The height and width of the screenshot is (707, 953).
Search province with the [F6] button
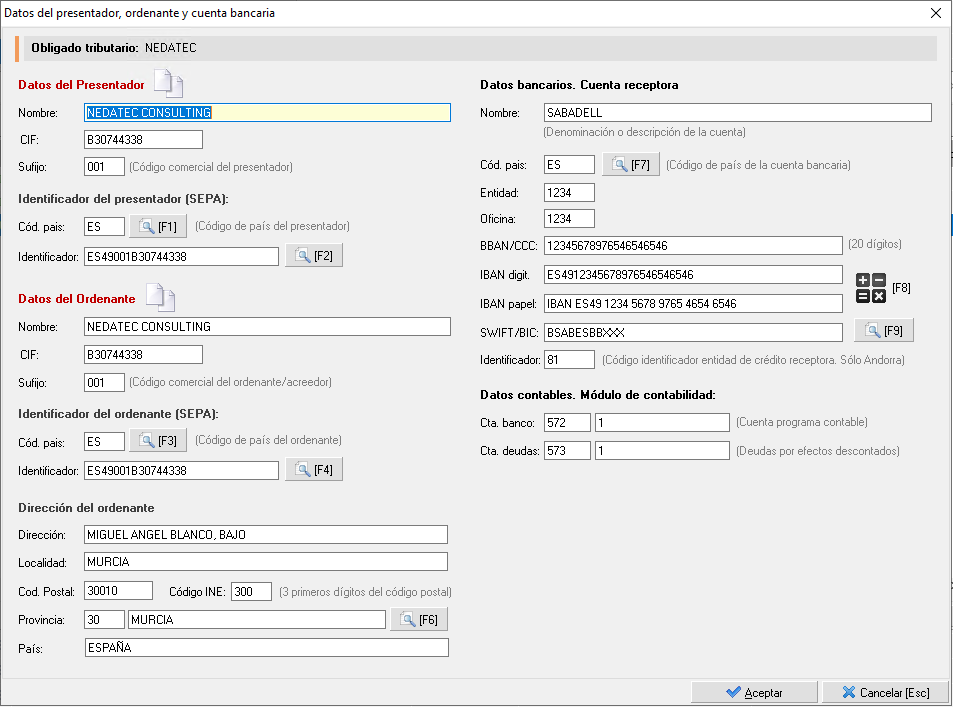pos(419,619)
